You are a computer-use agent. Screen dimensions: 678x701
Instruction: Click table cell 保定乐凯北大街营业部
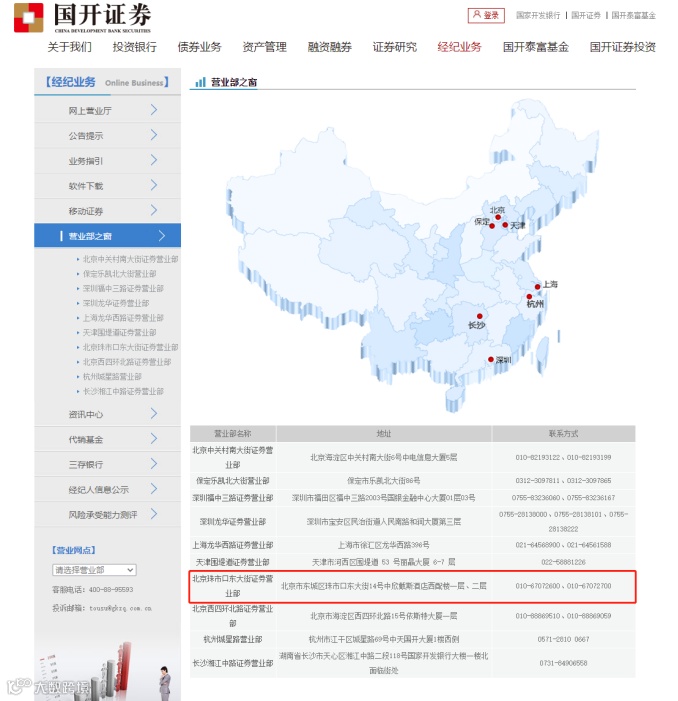(x=233, y=481)
